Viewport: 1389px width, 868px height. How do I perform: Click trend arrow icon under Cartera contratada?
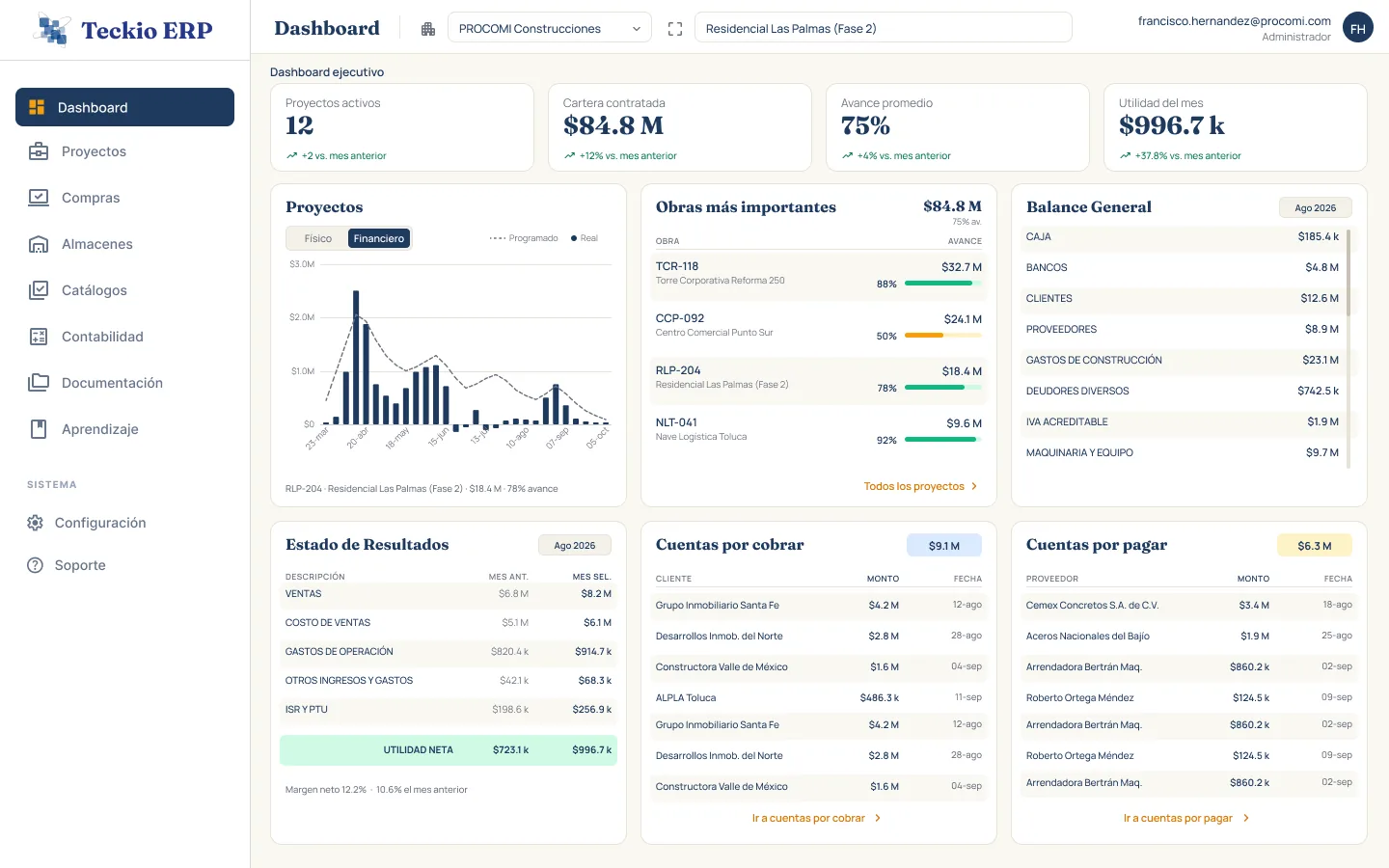point(569,155)
